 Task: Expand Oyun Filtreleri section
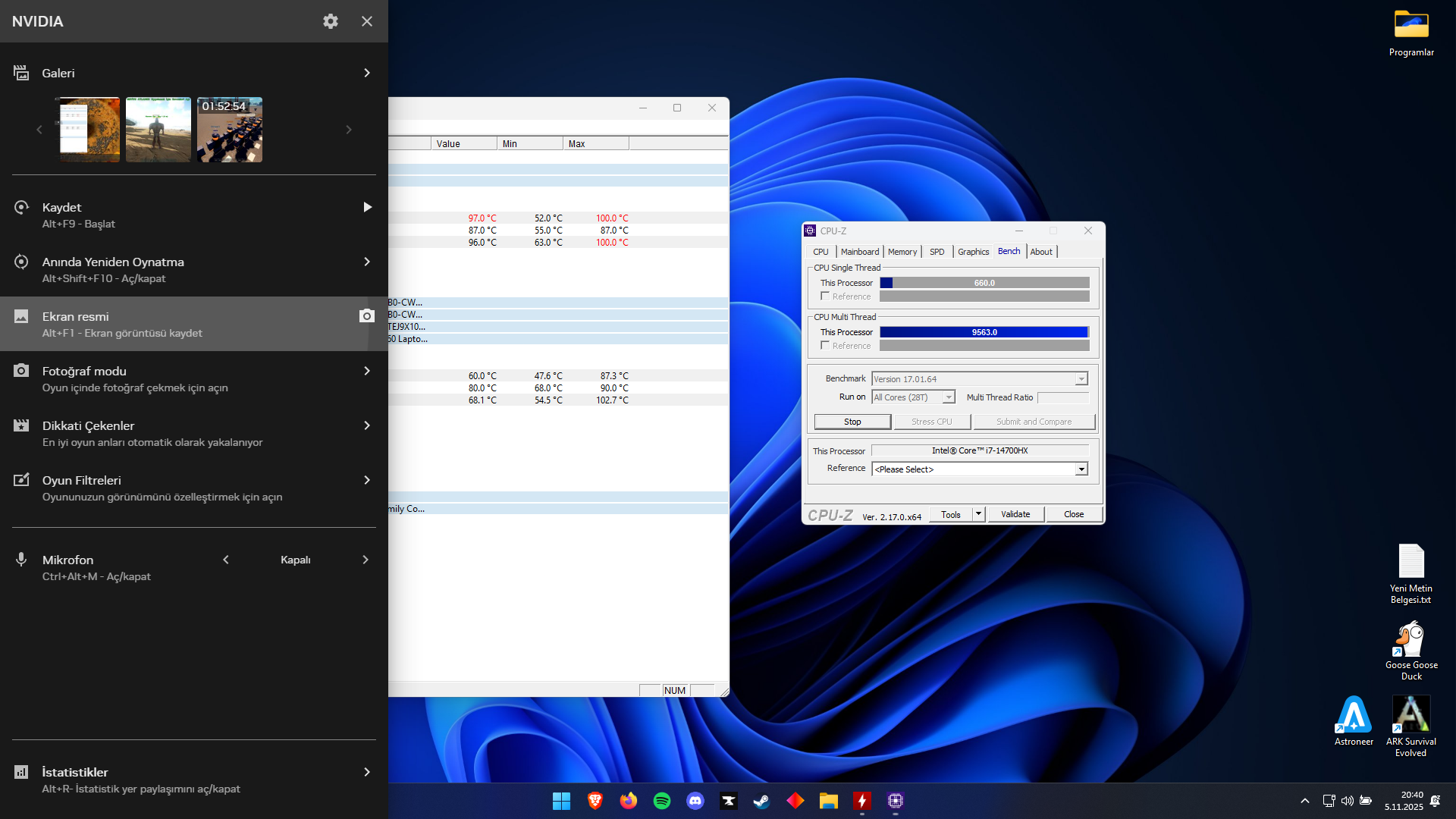[x=367, y=480]
